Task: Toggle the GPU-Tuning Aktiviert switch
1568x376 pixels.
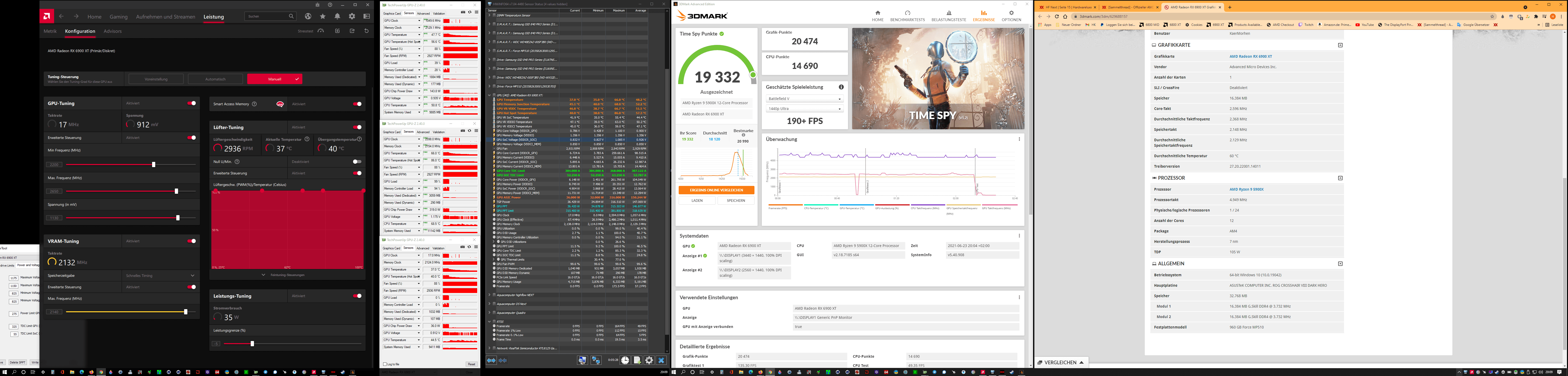Action: pyautogui.click(x=192, y=103)
